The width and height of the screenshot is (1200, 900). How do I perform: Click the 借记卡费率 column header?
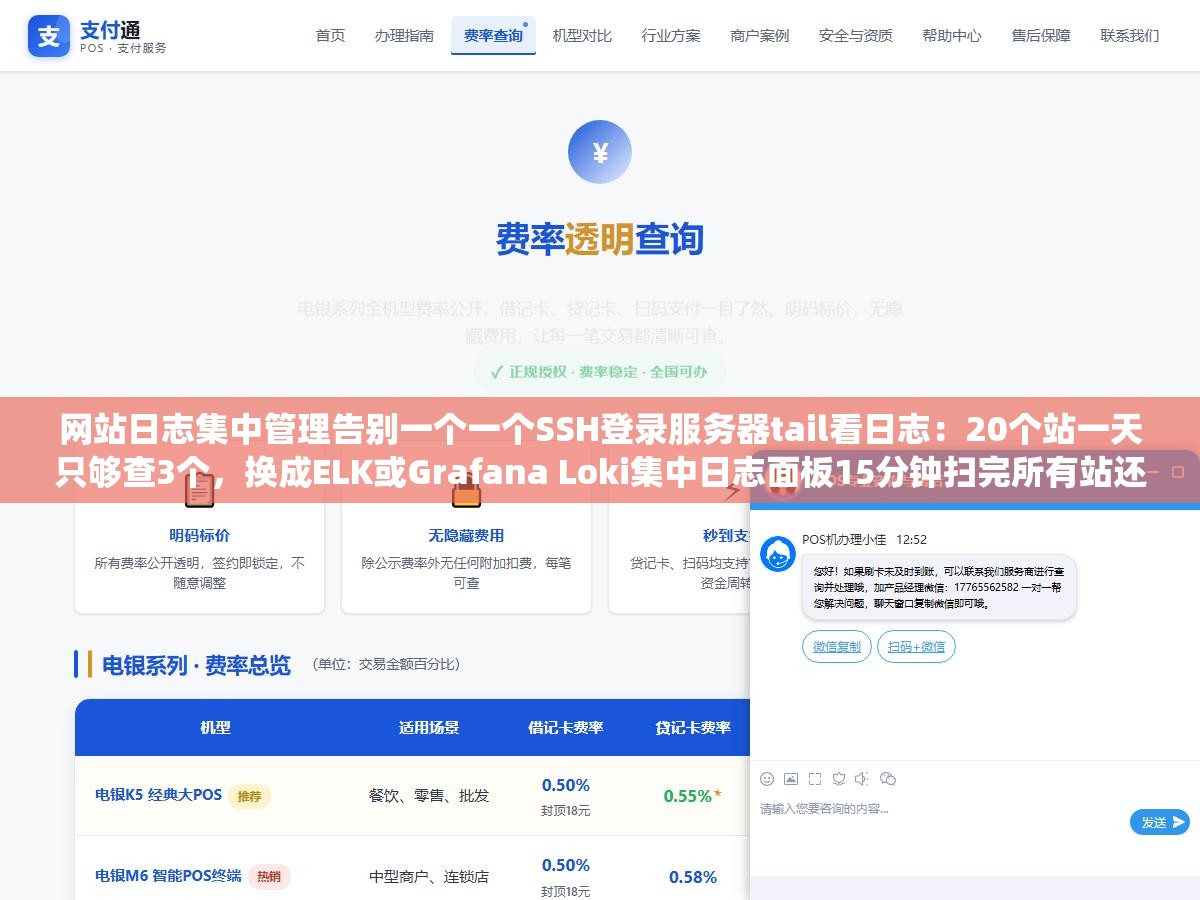pos(566,727)
